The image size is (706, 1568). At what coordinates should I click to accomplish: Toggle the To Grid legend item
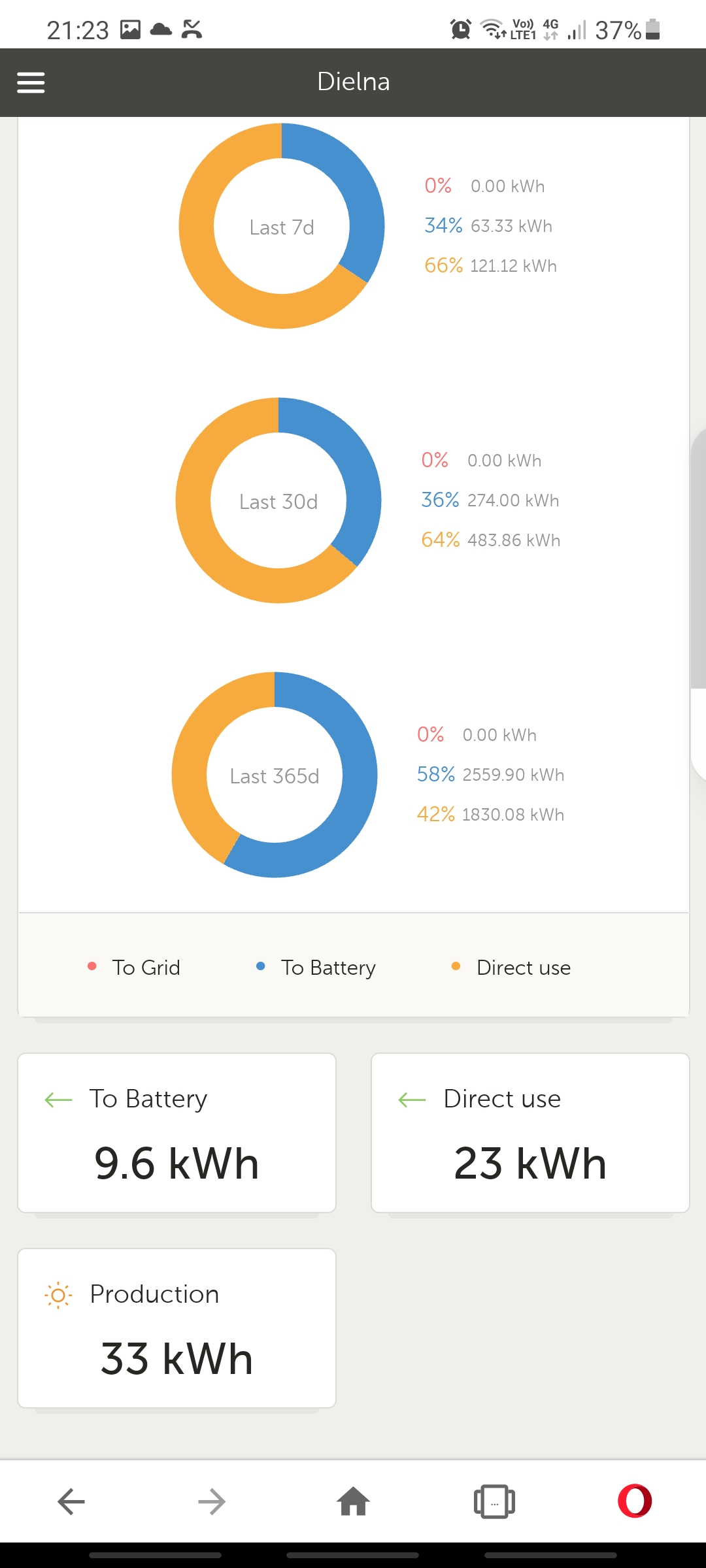134,968
